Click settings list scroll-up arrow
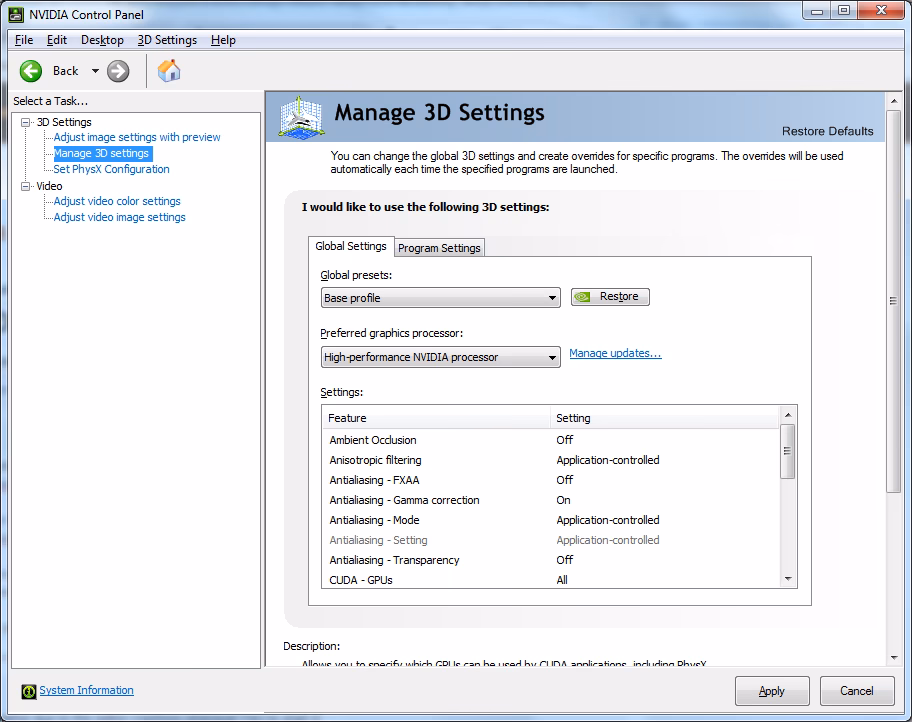The image size is (912, 722). tap(788, 415)
